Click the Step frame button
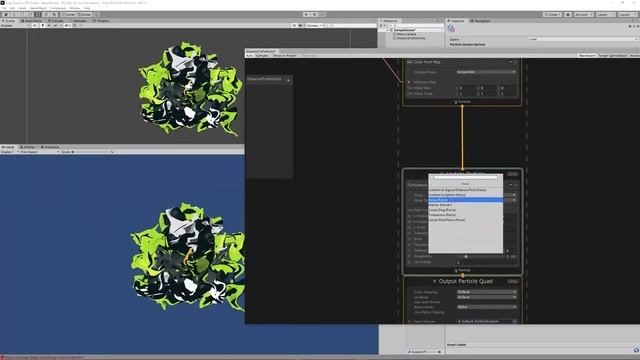Screen dimensions: 640x360 (322, 15)
